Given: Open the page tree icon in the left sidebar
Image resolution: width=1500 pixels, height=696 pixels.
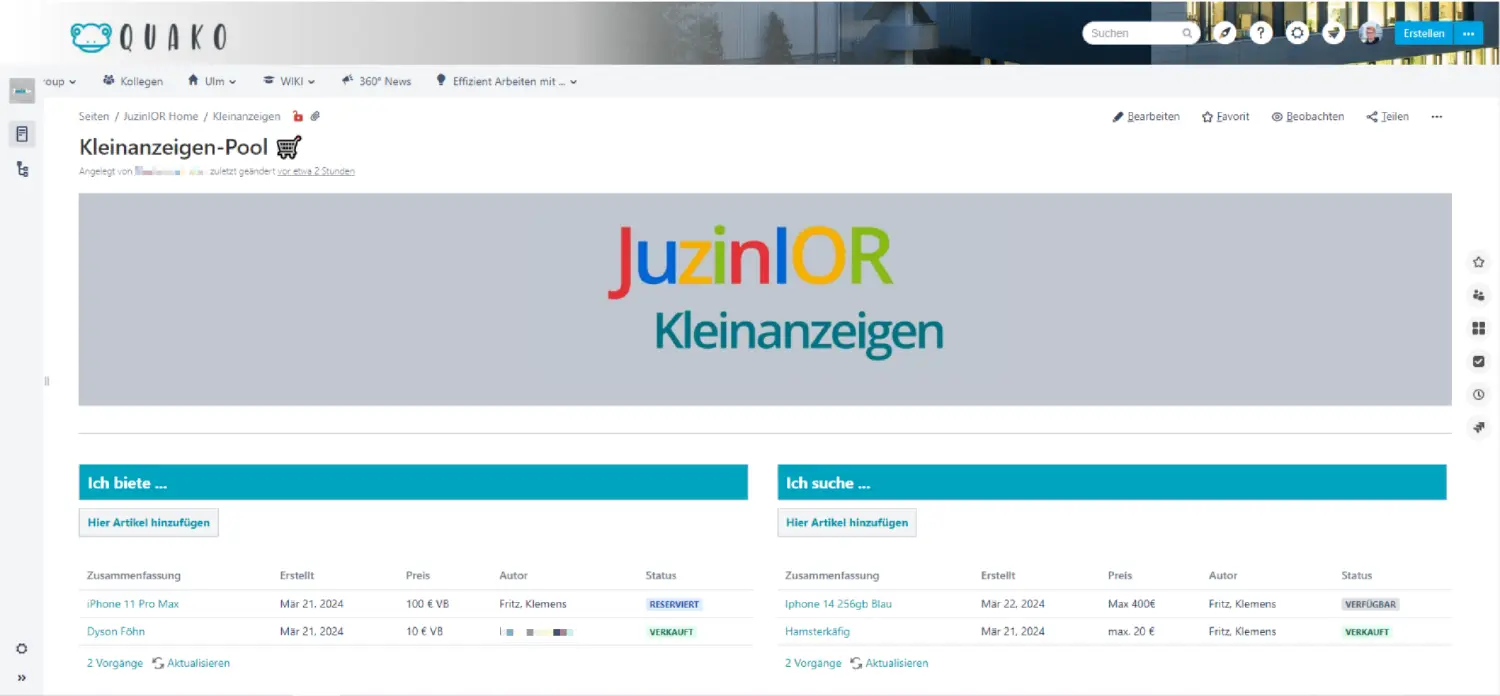Looking at the screenshot, I should click(22, 168).
